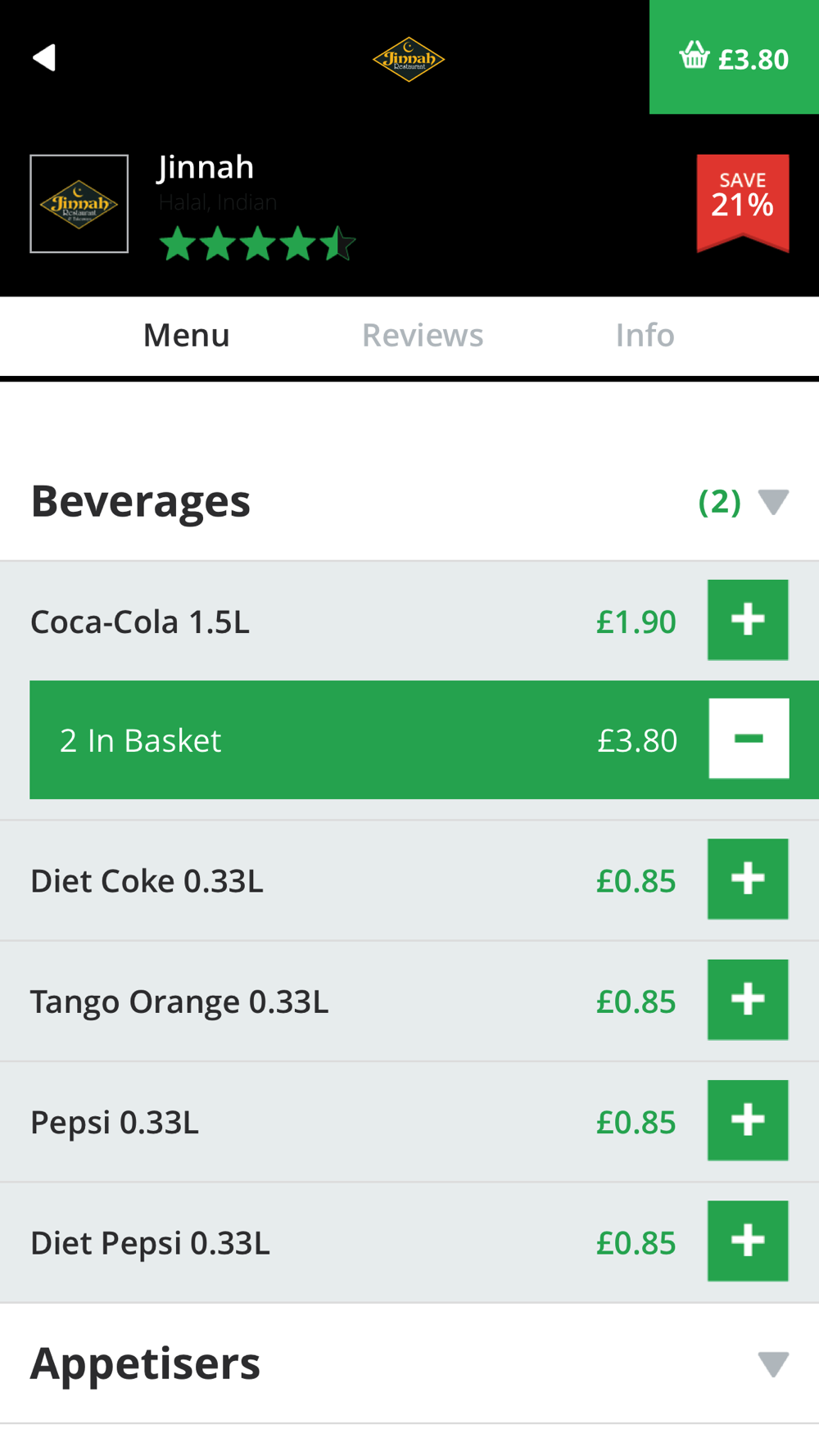Expand the Appetisers section arrow

[773, 1363]
